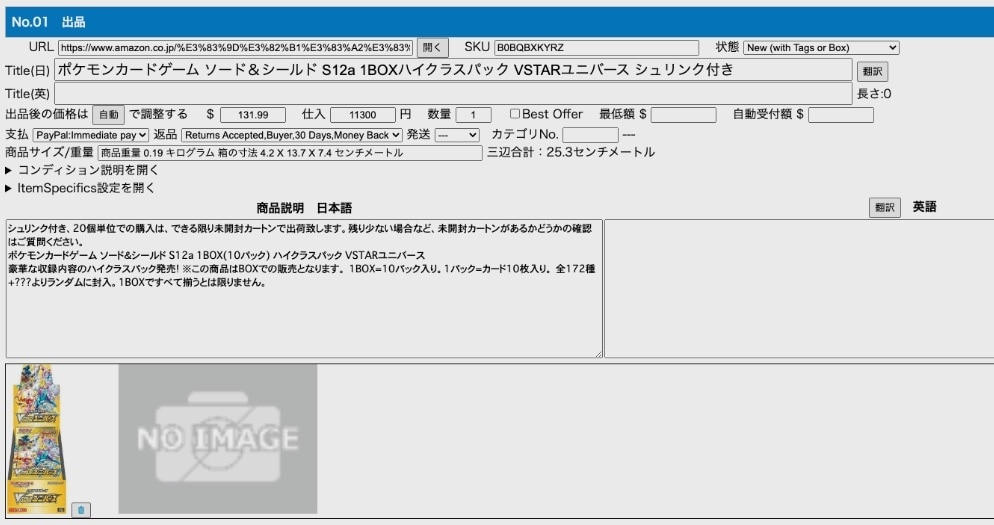Click the 商品サイズ/重量 field
Viewport: 994px width, 525px height.
pos(290,153)
